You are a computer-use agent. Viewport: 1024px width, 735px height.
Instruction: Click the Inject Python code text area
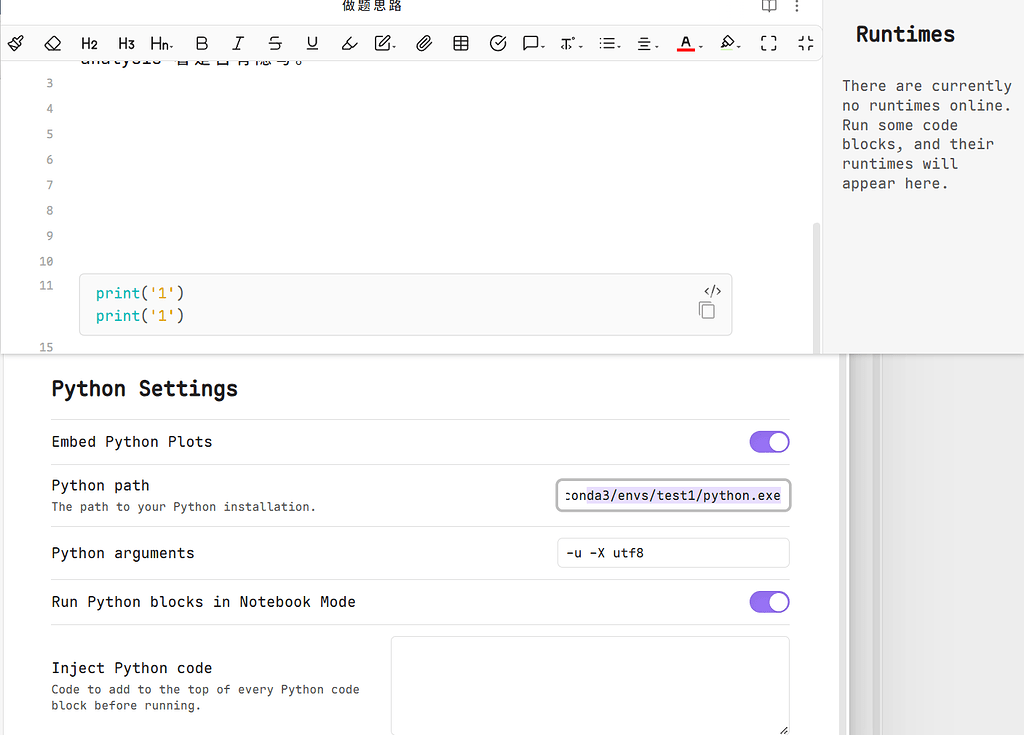tap(590, 685)
